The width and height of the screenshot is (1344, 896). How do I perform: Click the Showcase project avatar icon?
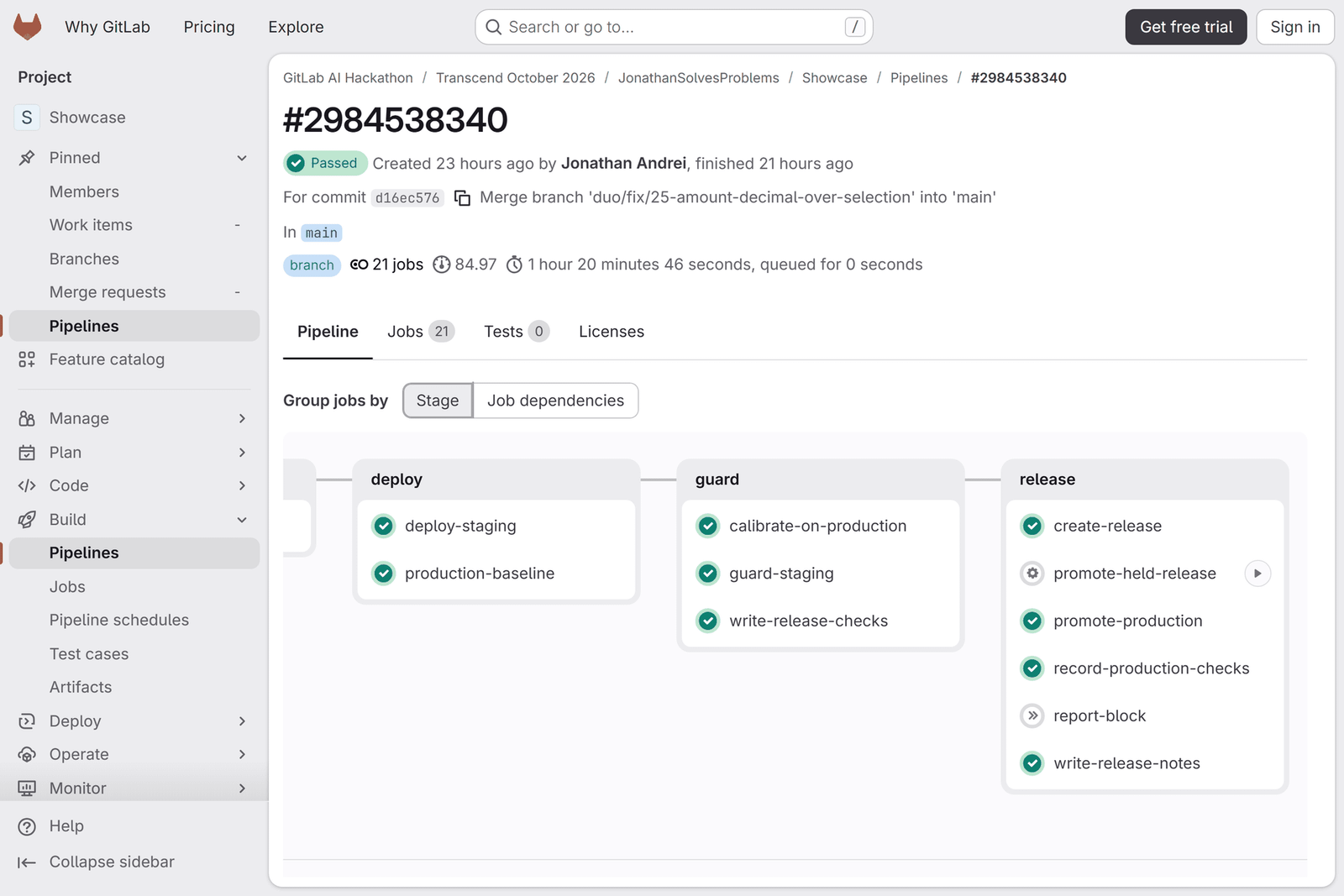(x=27, y=118)
